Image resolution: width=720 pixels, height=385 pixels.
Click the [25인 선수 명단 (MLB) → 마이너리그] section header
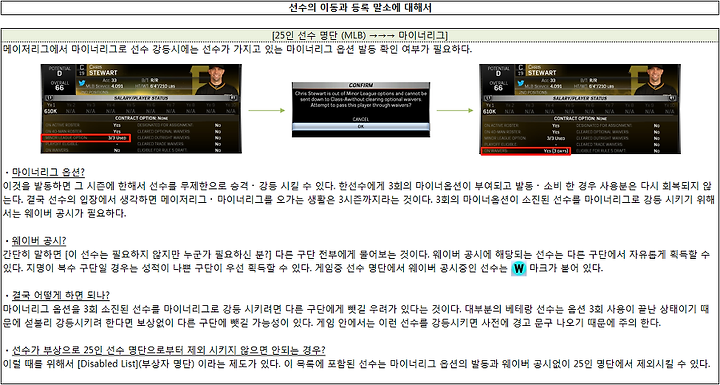click(x=360, y=35)
